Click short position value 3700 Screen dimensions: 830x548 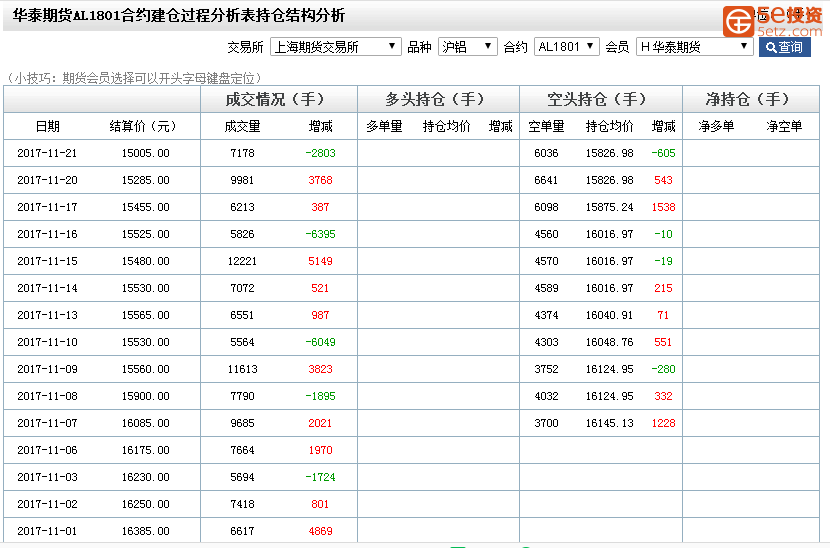[x=546, y=423]
